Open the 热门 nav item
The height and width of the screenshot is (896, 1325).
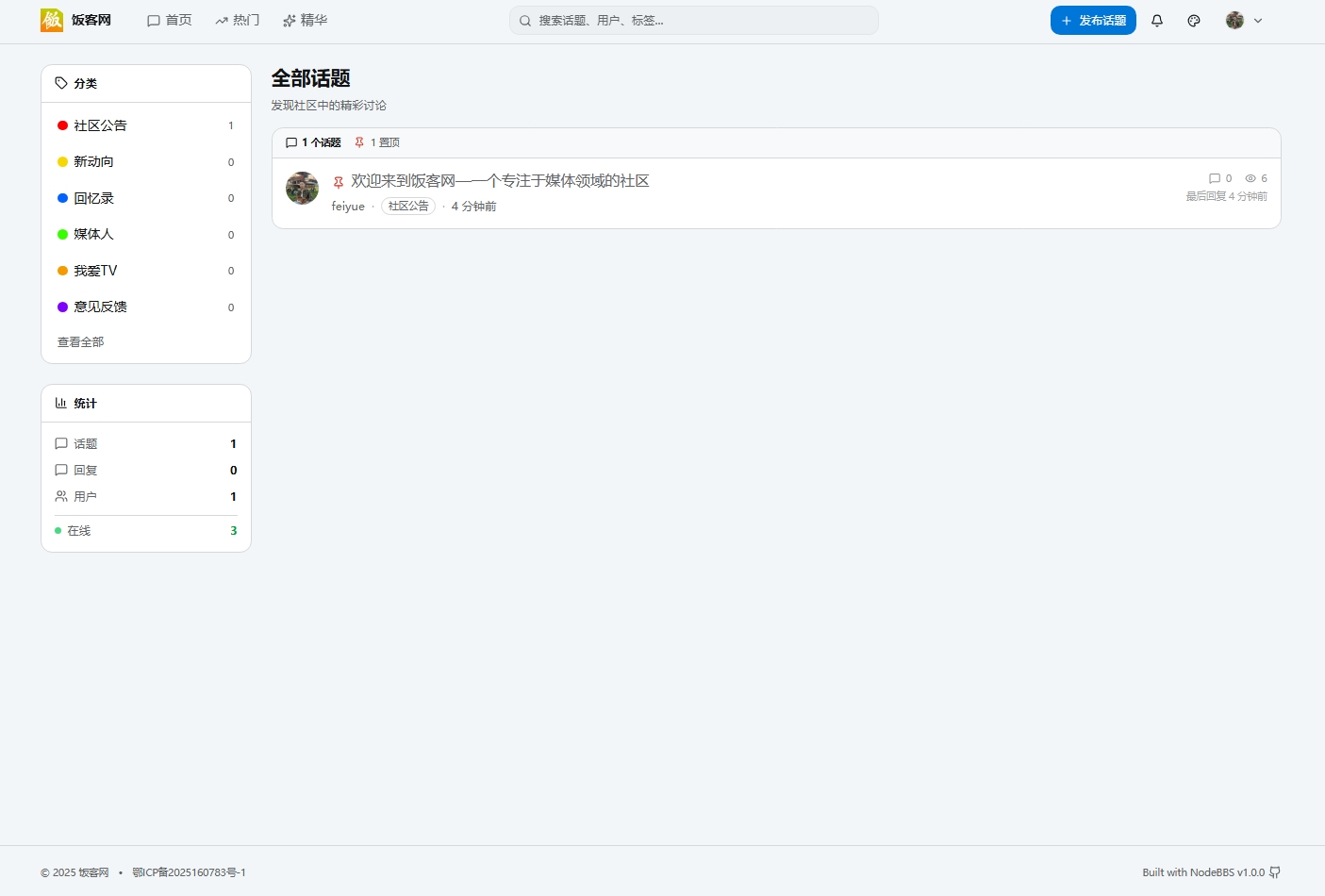pos(238,21)
